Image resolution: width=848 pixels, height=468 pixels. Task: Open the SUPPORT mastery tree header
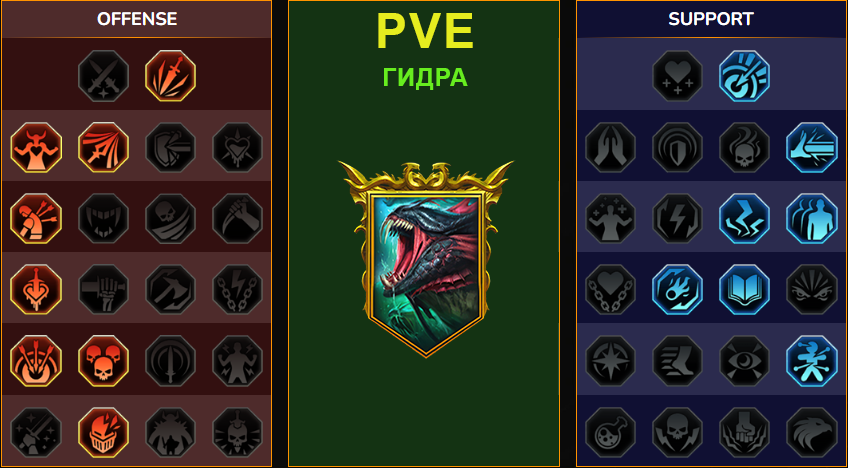pyautogui.click(x=711, y=19)
